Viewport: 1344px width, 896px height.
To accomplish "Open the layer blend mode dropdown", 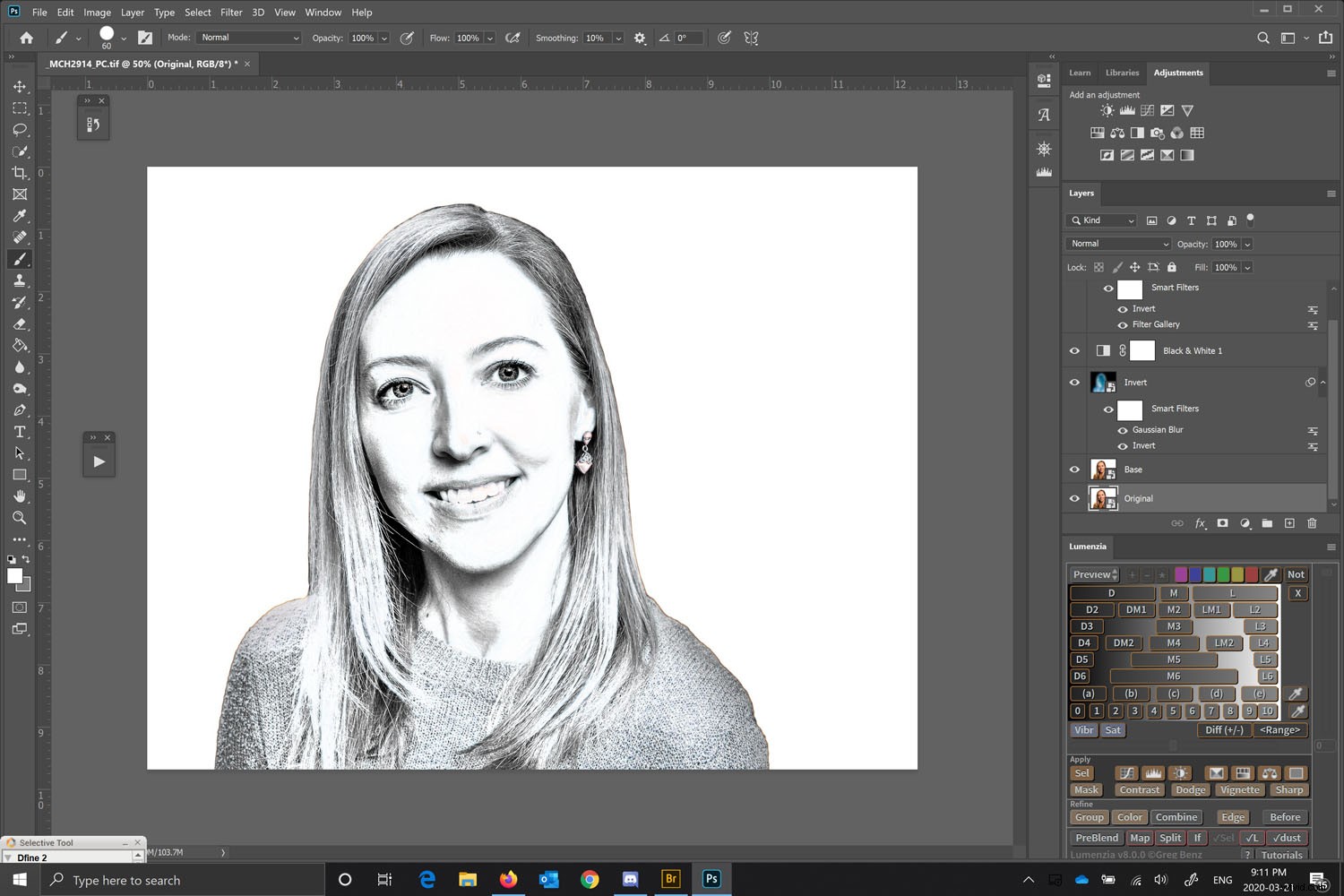I will pyautogui.click(x=1117, y=244).
